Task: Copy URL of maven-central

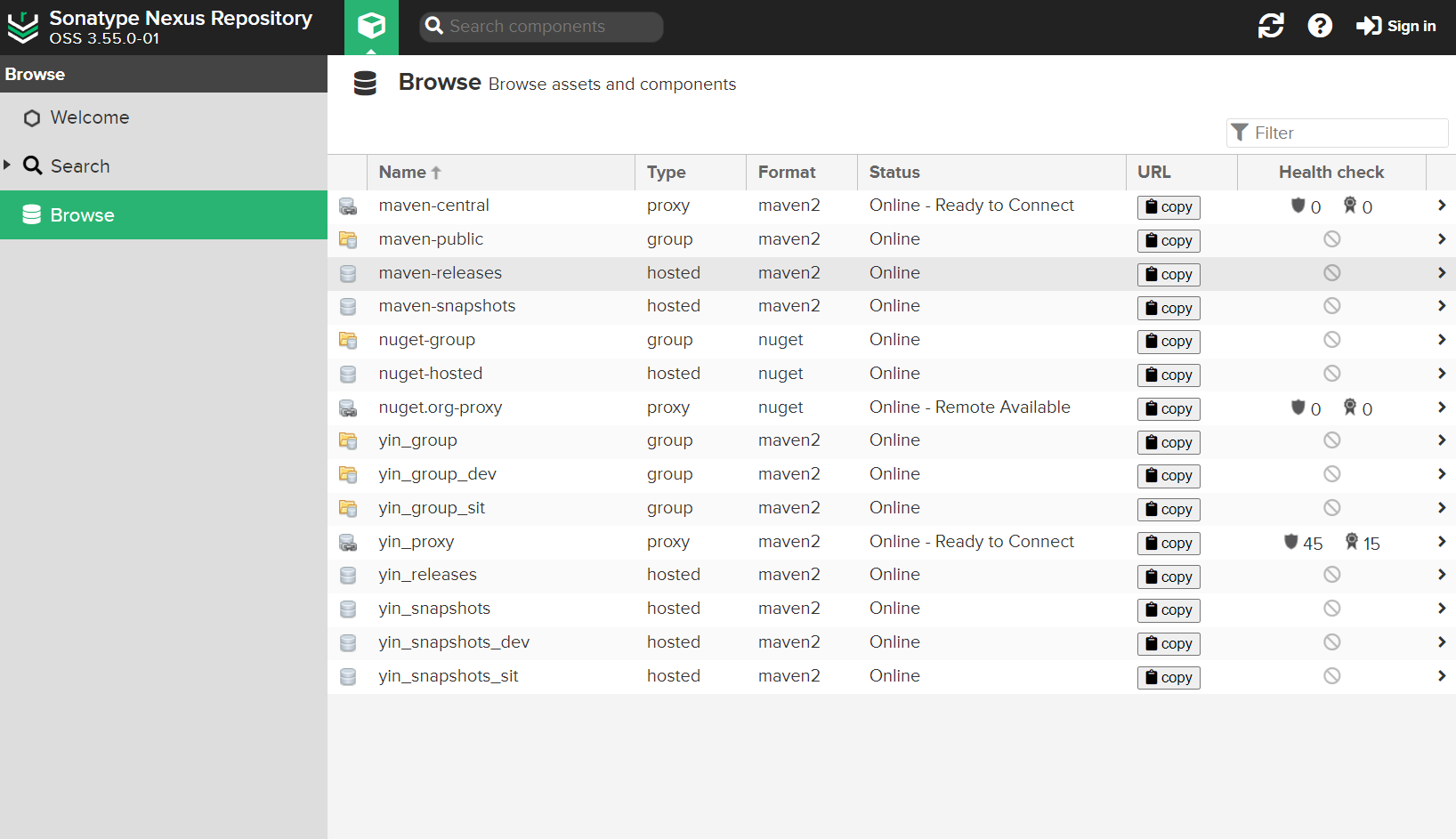Action: point(1169,207)
